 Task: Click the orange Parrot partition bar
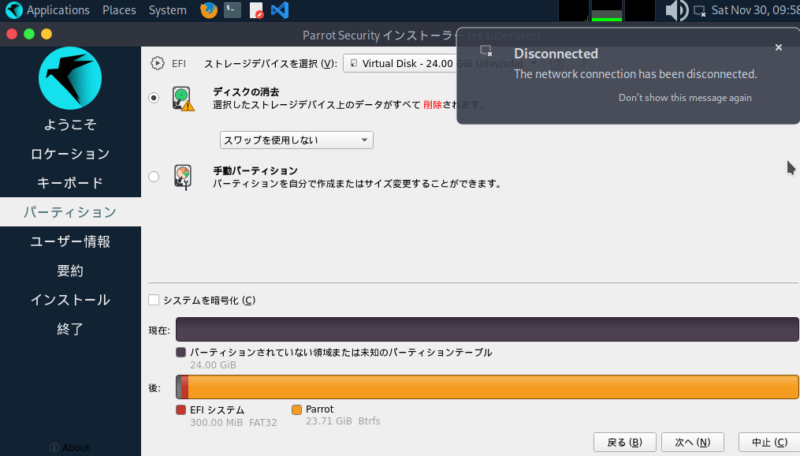pyautogui.click(x=490, y=387)
